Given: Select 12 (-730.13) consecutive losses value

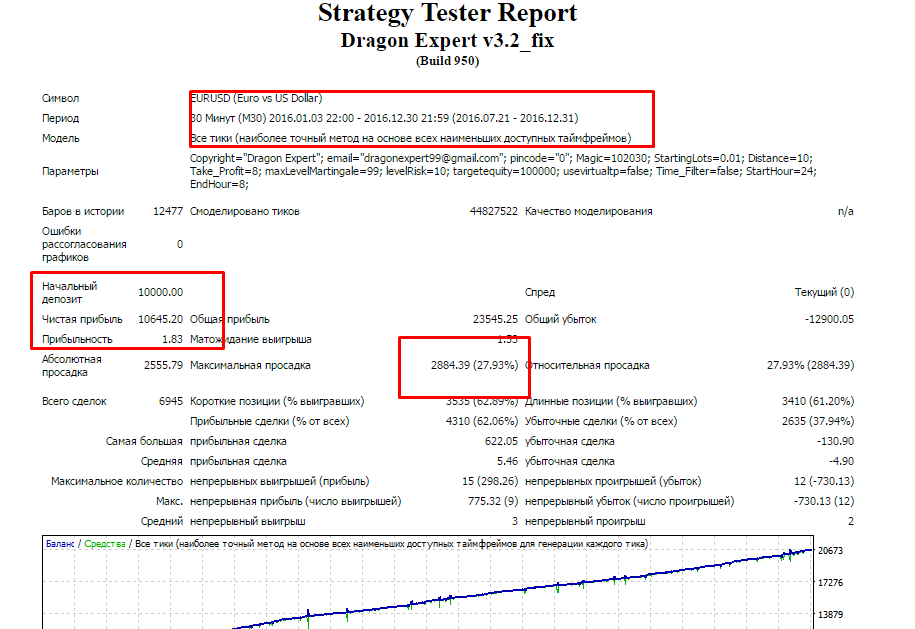Looking at the screenshot, I should (x=824, y=481).
